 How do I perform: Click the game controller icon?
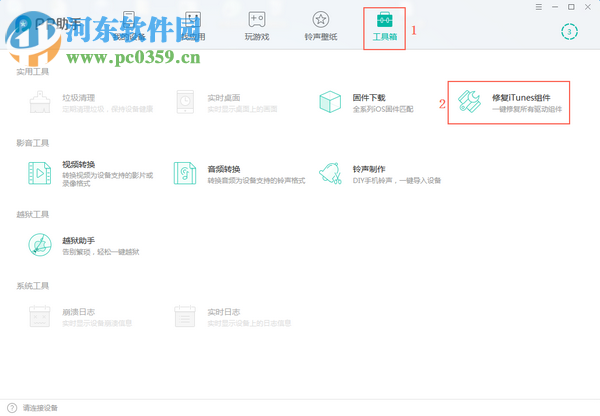(257, 19)
